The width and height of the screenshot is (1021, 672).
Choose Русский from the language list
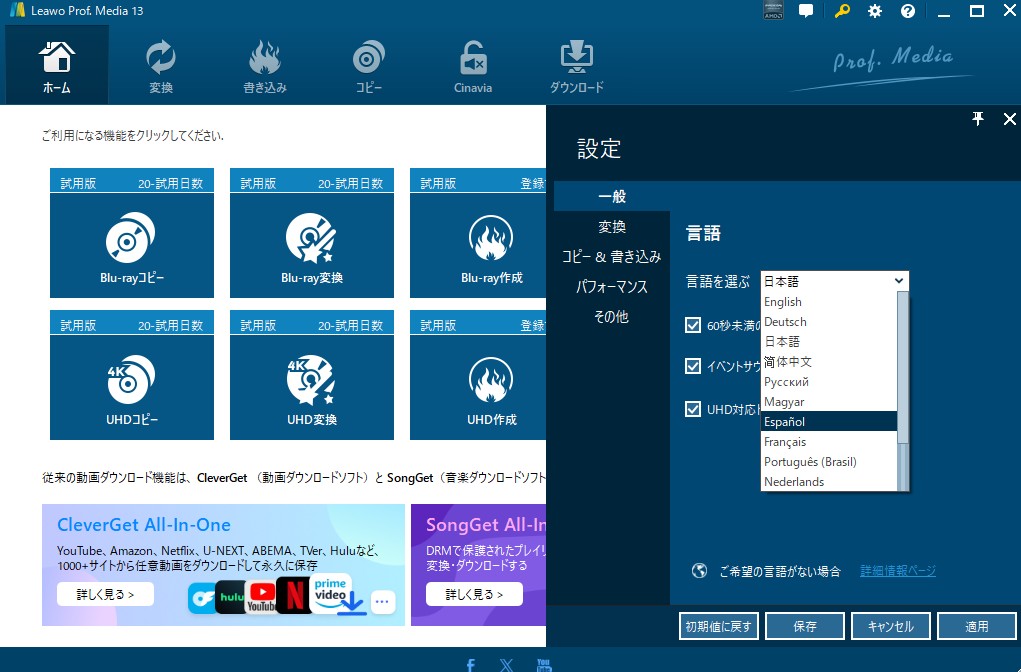point(829,382)
